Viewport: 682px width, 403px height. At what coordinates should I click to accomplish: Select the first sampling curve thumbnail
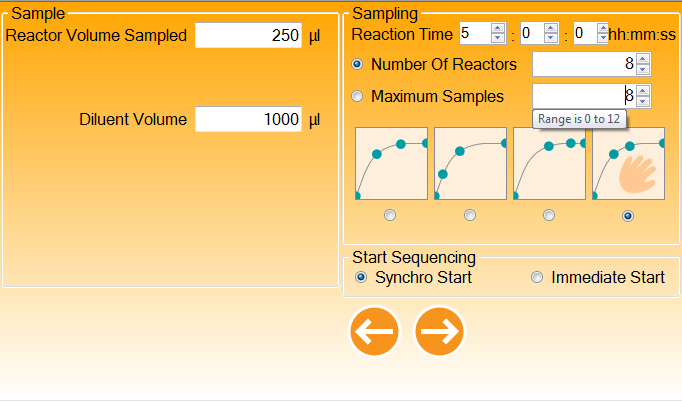(x=391, y=163)
